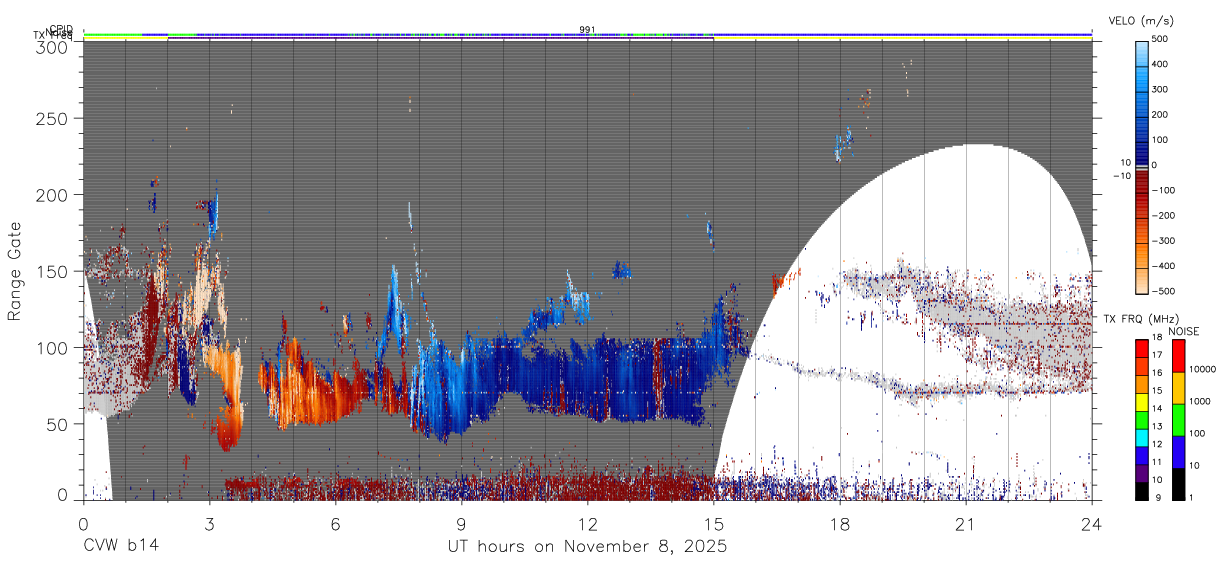The image size is (1228, 567).
Task: Click the 21 tick on UT hours axis
Action: [x=966, y=522]
